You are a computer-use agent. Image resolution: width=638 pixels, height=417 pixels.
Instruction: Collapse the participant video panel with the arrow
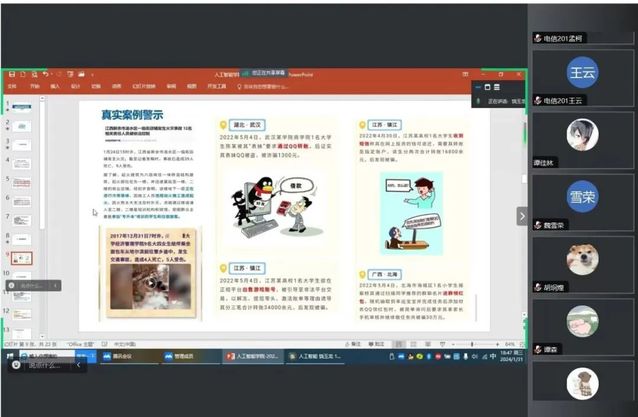pyautogui.click(x=521, y=215)
